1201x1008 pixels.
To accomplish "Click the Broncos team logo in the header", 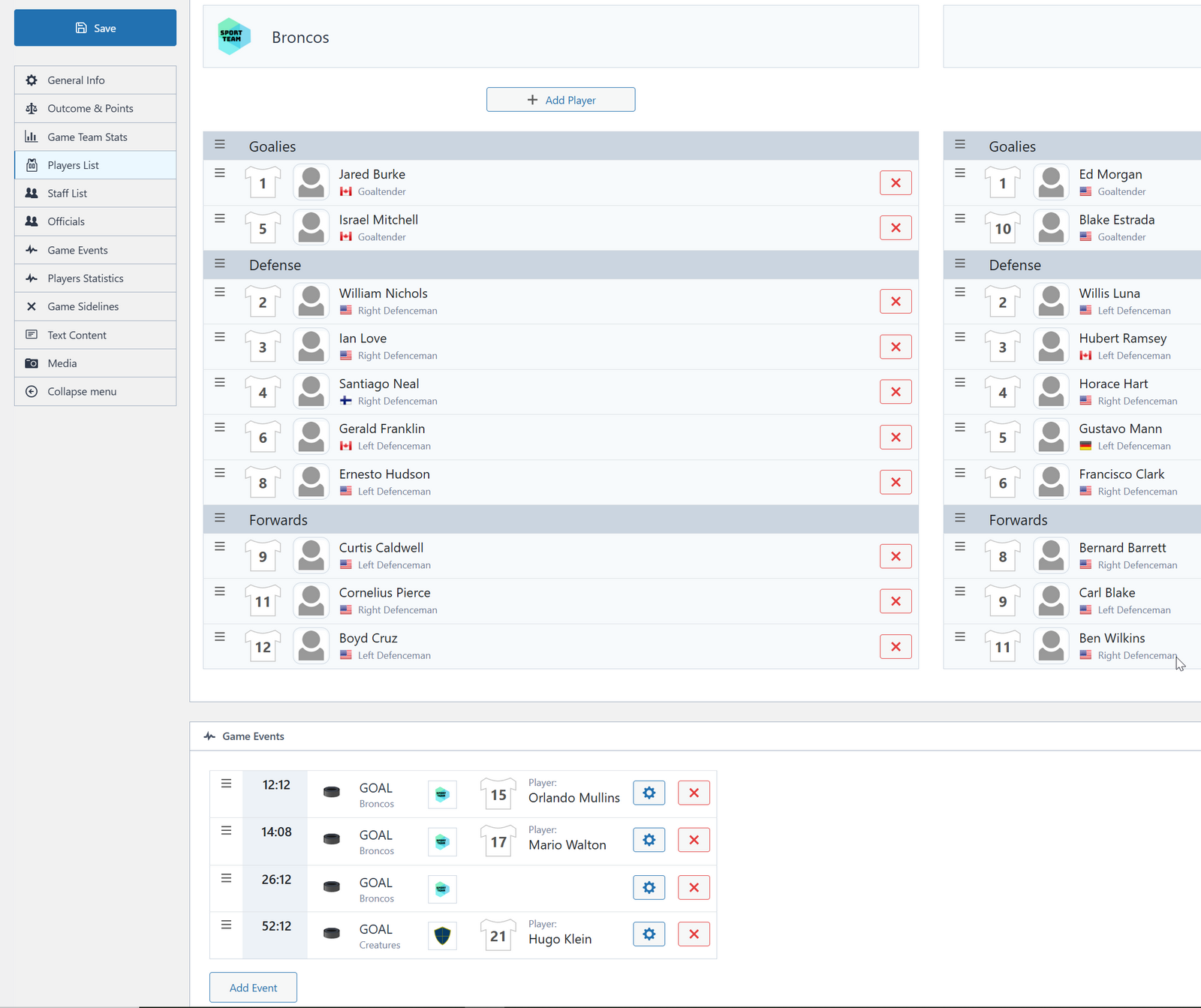I will point(233,37).
